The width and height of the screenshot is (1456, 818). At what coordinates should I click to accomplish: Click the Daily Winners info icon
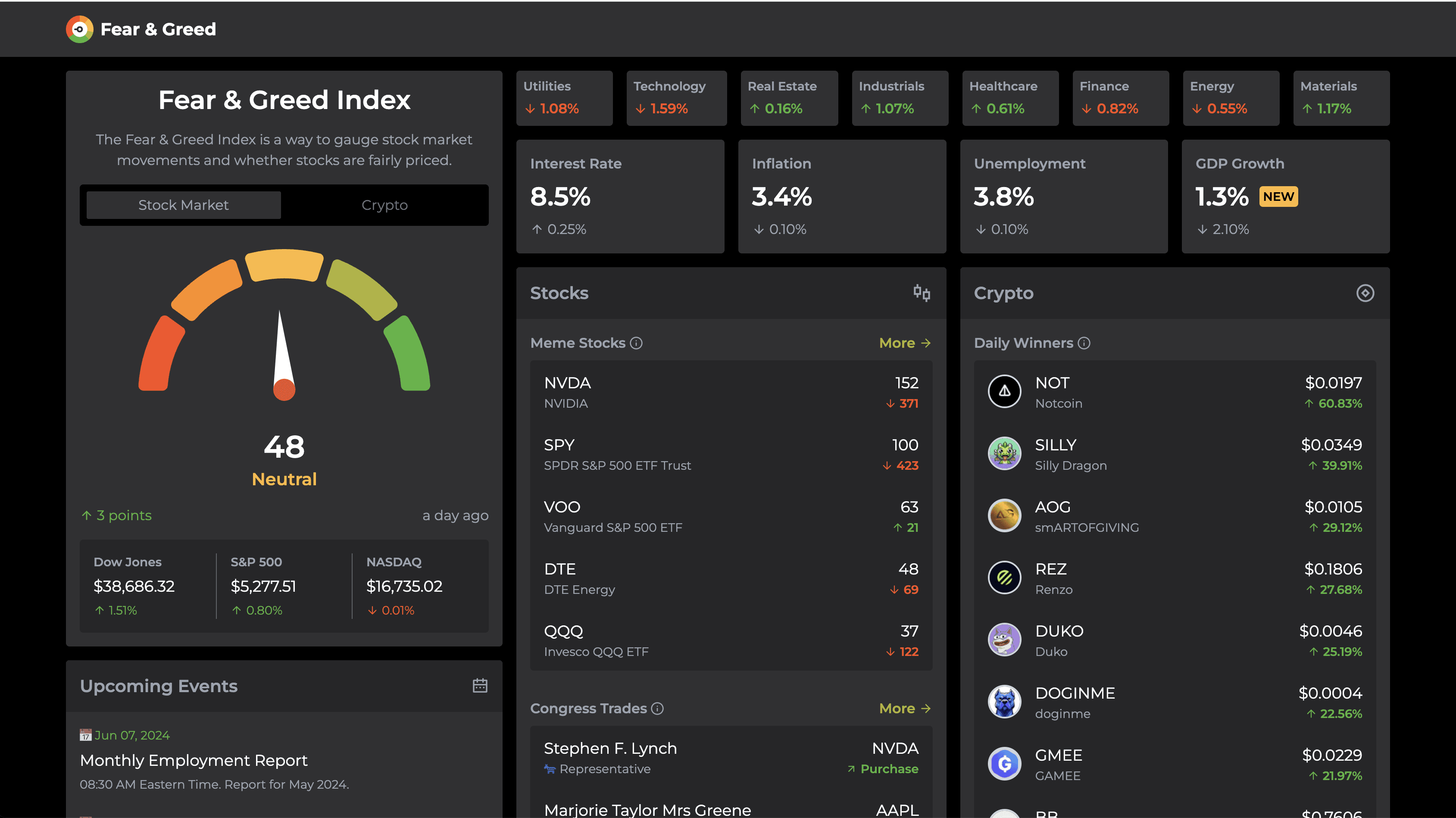tap(1084, 343)
